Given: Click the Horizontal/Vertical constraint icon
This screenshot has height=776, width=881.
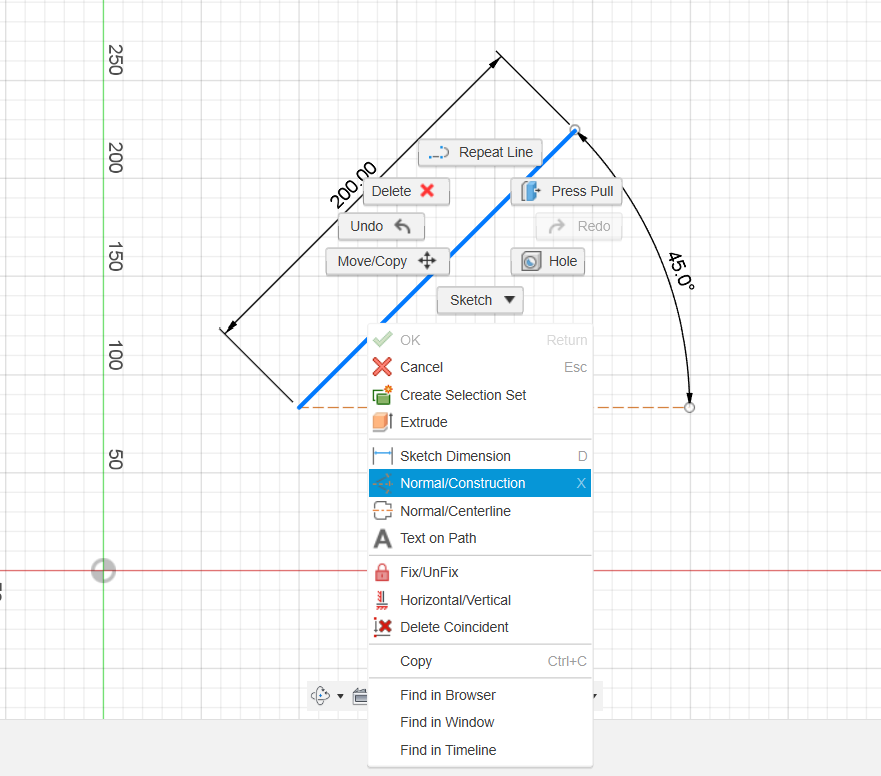Looking at the screenshot, I should coord(382,600).
